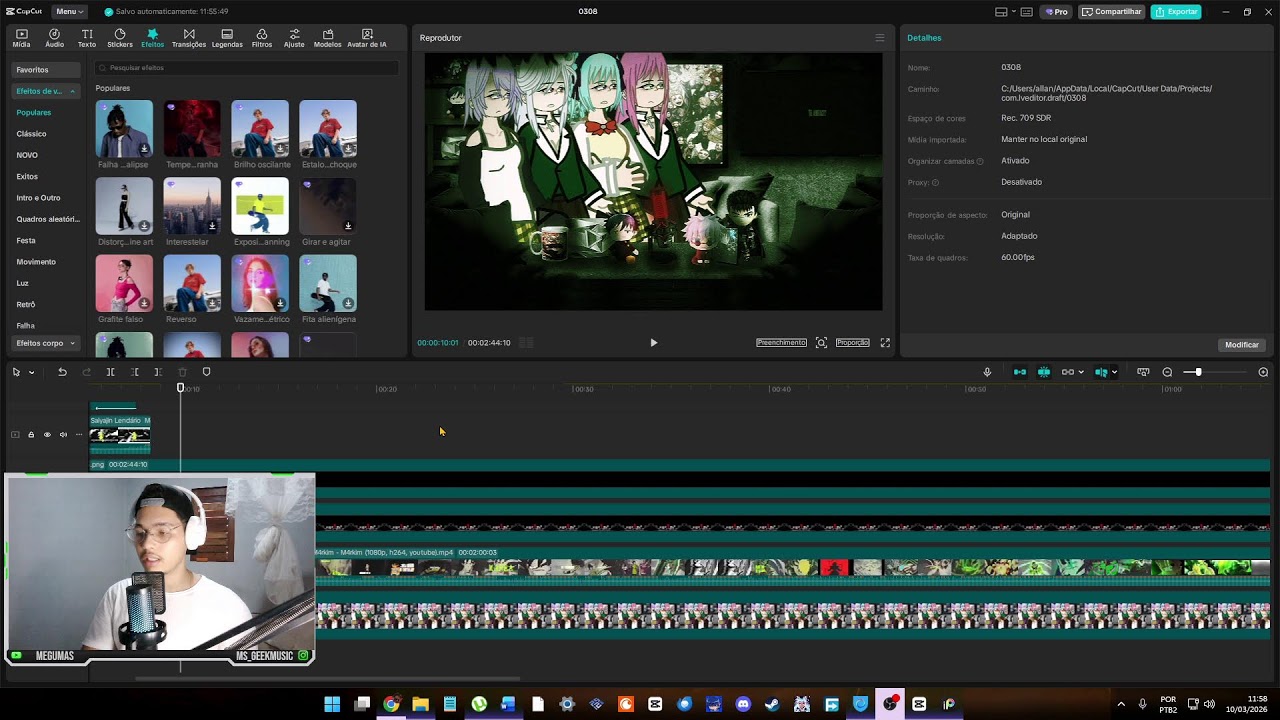Click the Compartilhar button
This screenshot has width=1280, height=720.
click(1112, 12)
